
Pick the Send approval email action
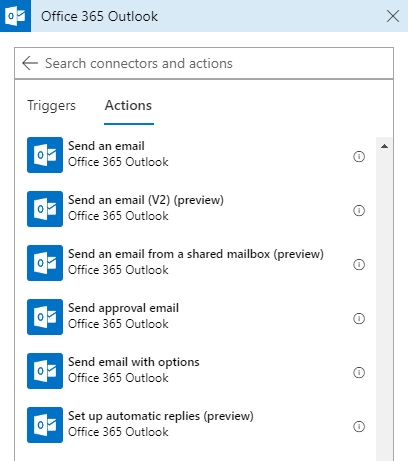[197, 317]
